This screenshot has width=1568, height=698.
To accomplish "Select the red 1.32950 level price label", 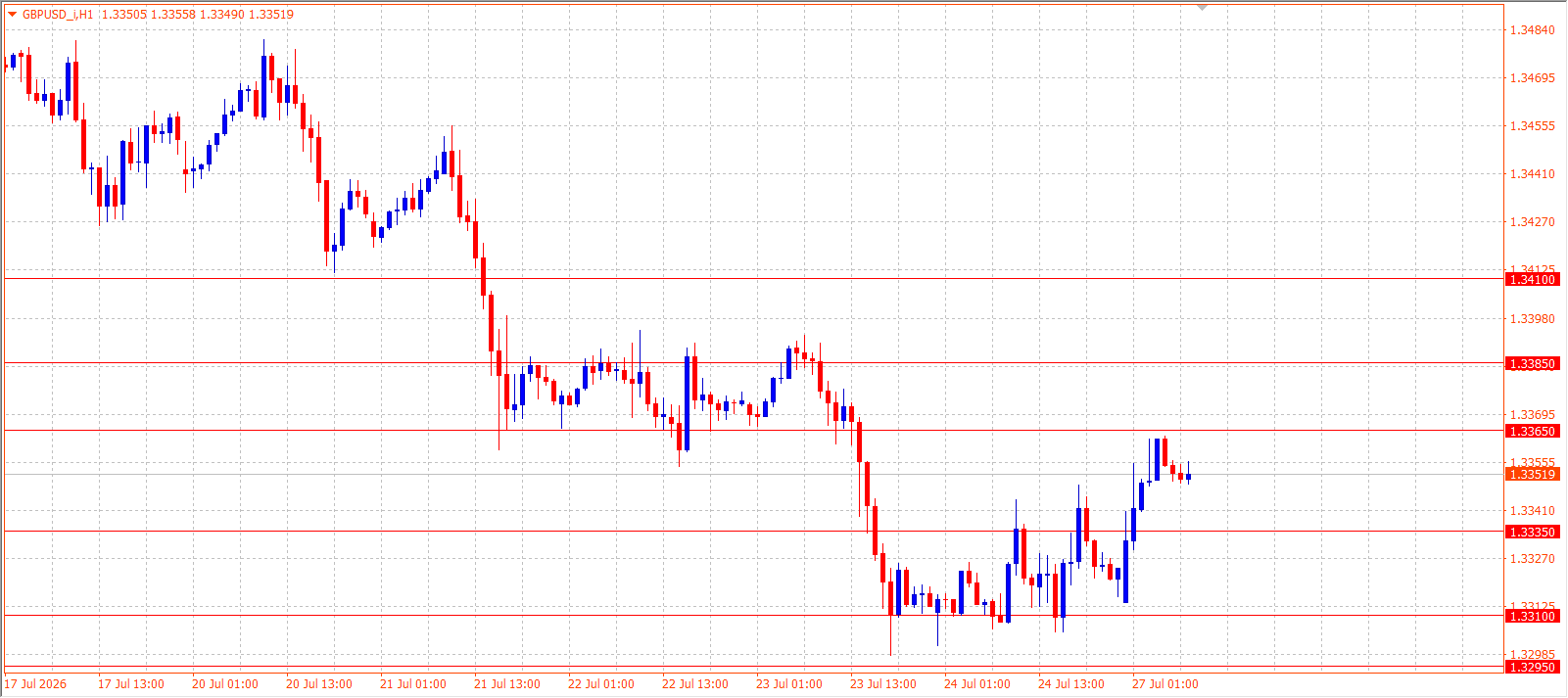I will 1532,668.
